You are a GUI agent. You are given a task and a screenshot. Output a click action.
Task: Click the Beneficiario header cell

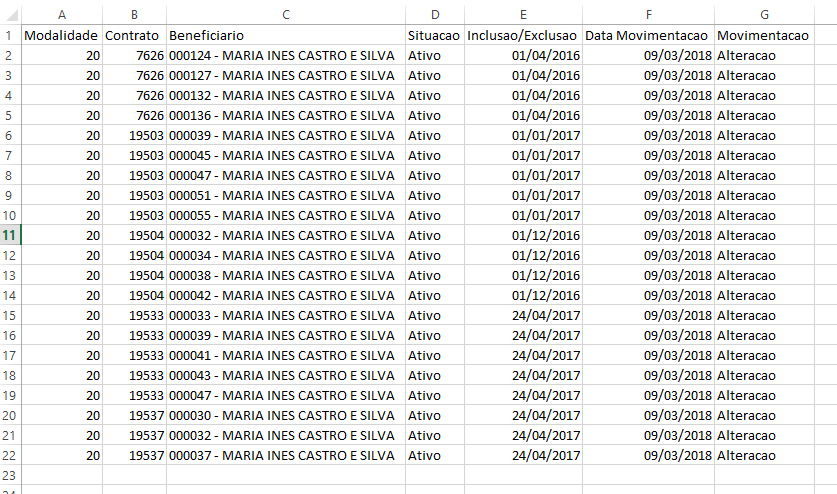(285, 35)
